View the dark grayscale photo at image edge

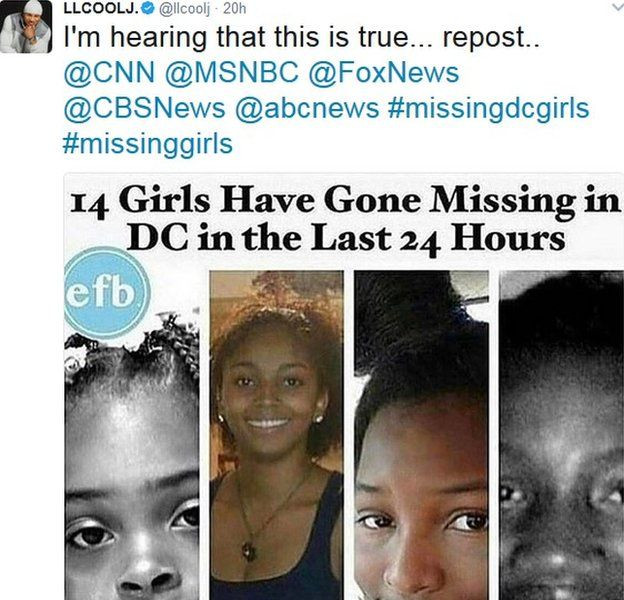[562, 435]
